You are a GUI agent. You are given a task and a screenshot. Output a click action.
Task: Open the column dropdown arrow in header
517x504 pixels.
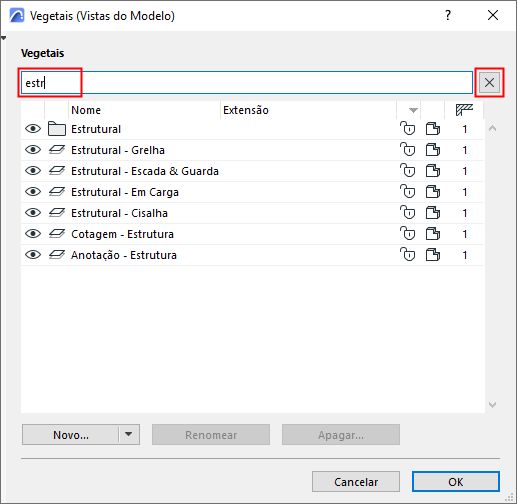coord(413,110)
